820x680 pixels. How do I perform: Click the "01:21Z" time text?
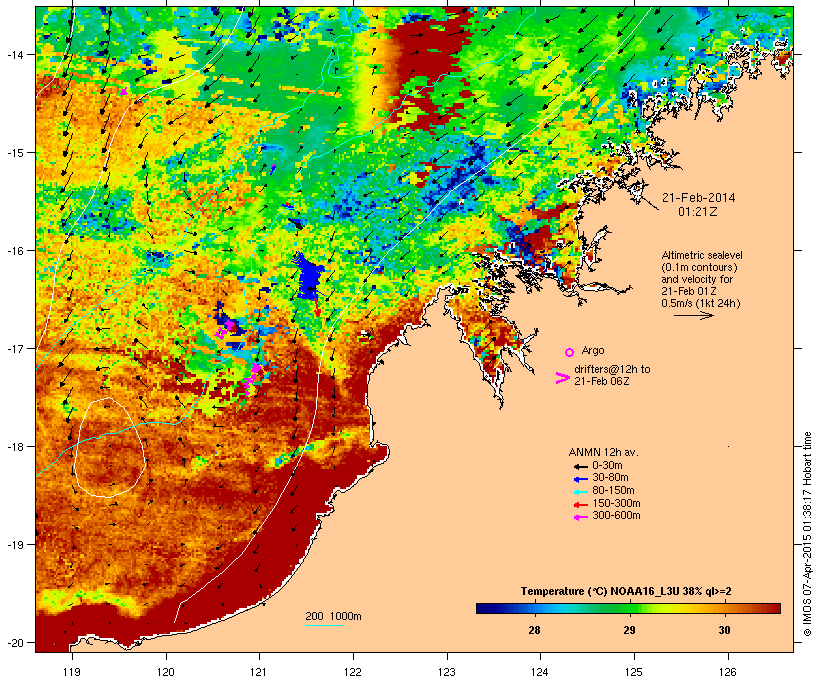point(698,212)
